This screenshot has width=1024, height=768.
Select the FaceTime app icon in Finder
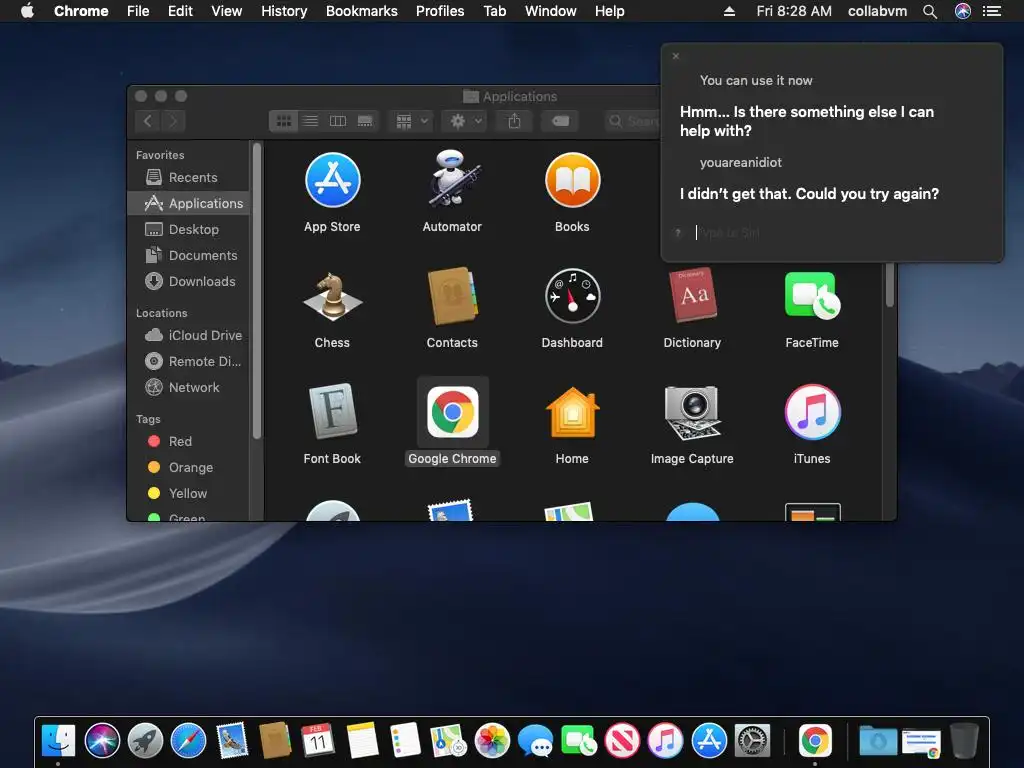tap(812, 296)
